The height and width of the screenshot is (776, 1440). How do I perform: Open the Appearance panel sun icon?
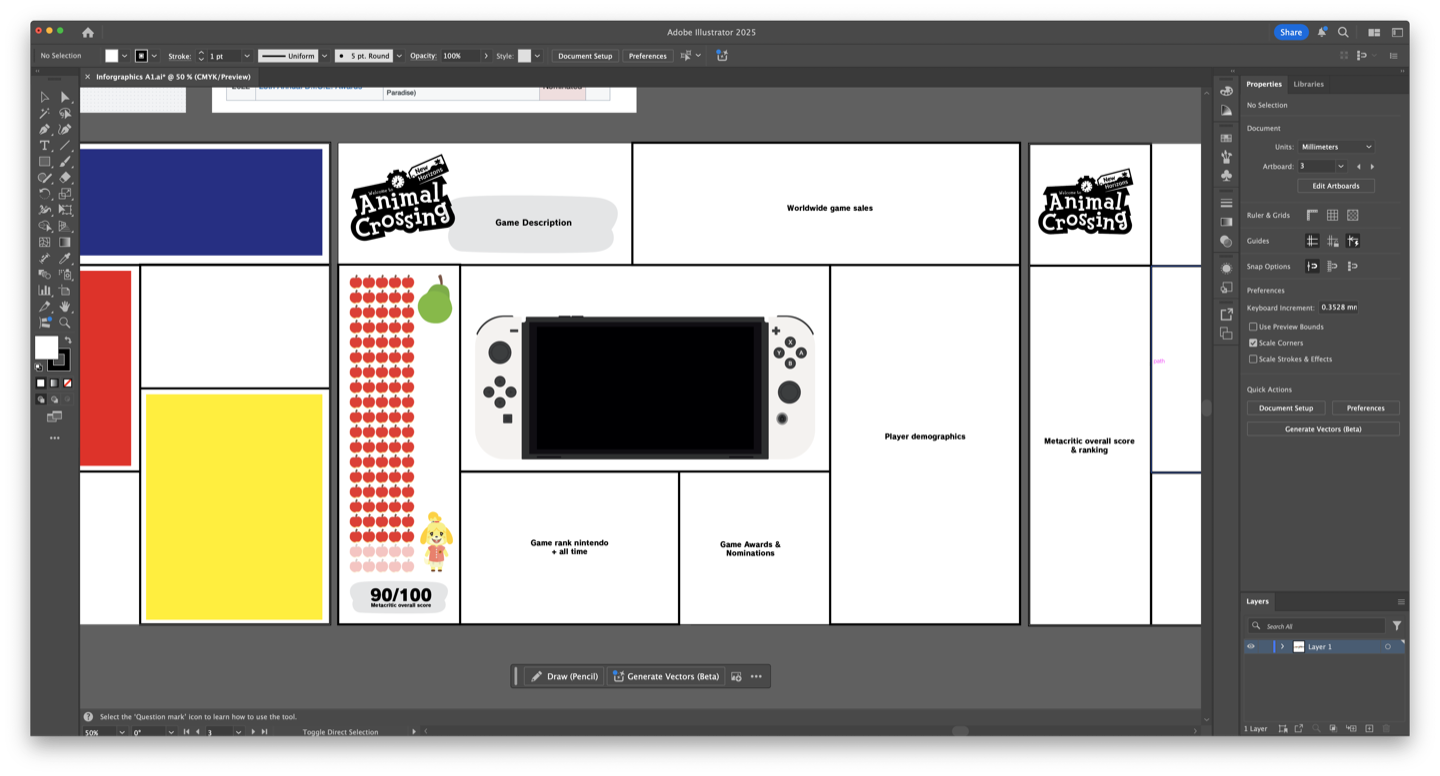1226,268
